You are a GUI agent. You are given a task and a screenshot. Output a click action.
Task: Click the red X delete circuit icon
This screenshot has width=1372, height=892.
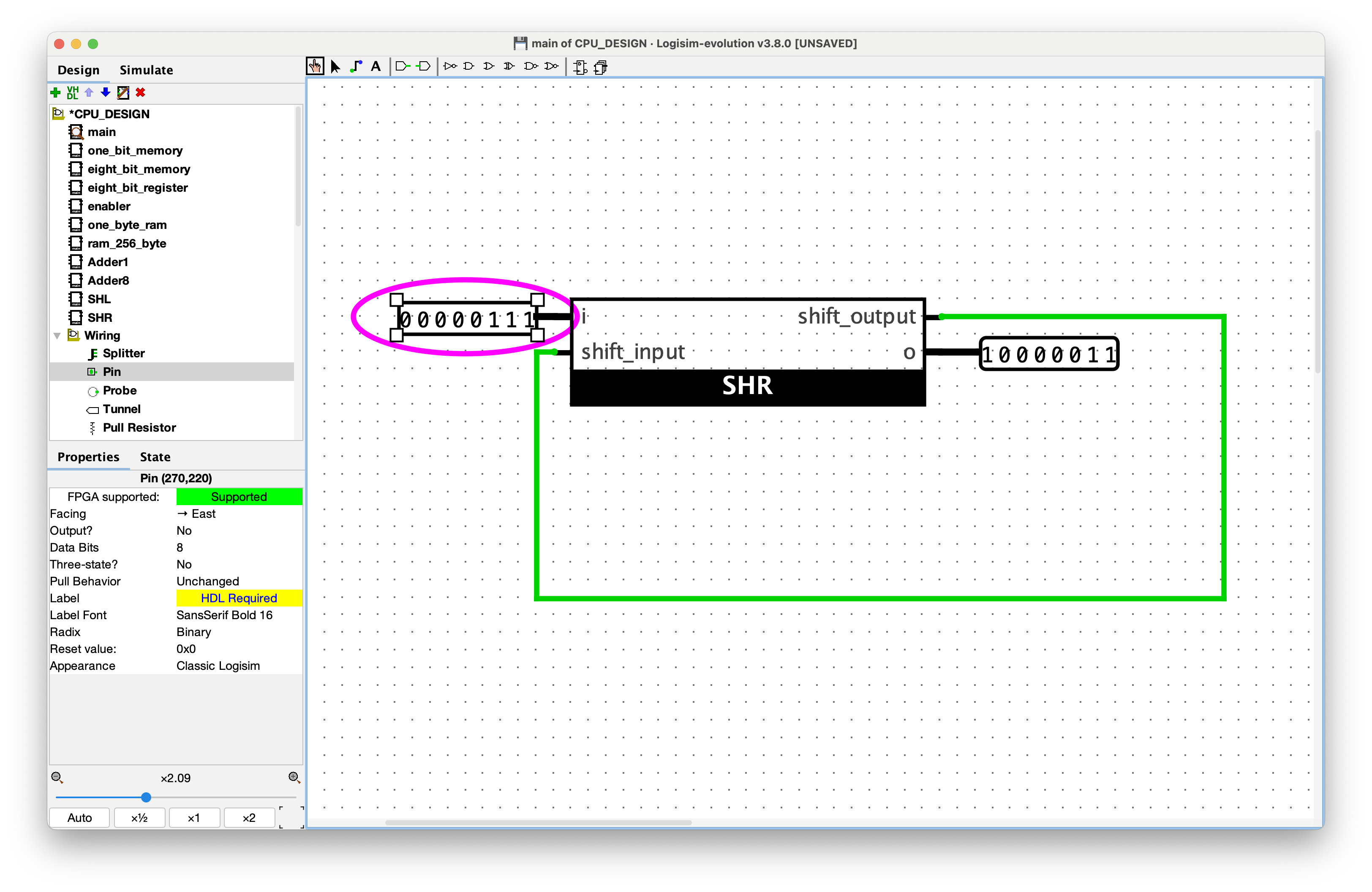point(140,93)
